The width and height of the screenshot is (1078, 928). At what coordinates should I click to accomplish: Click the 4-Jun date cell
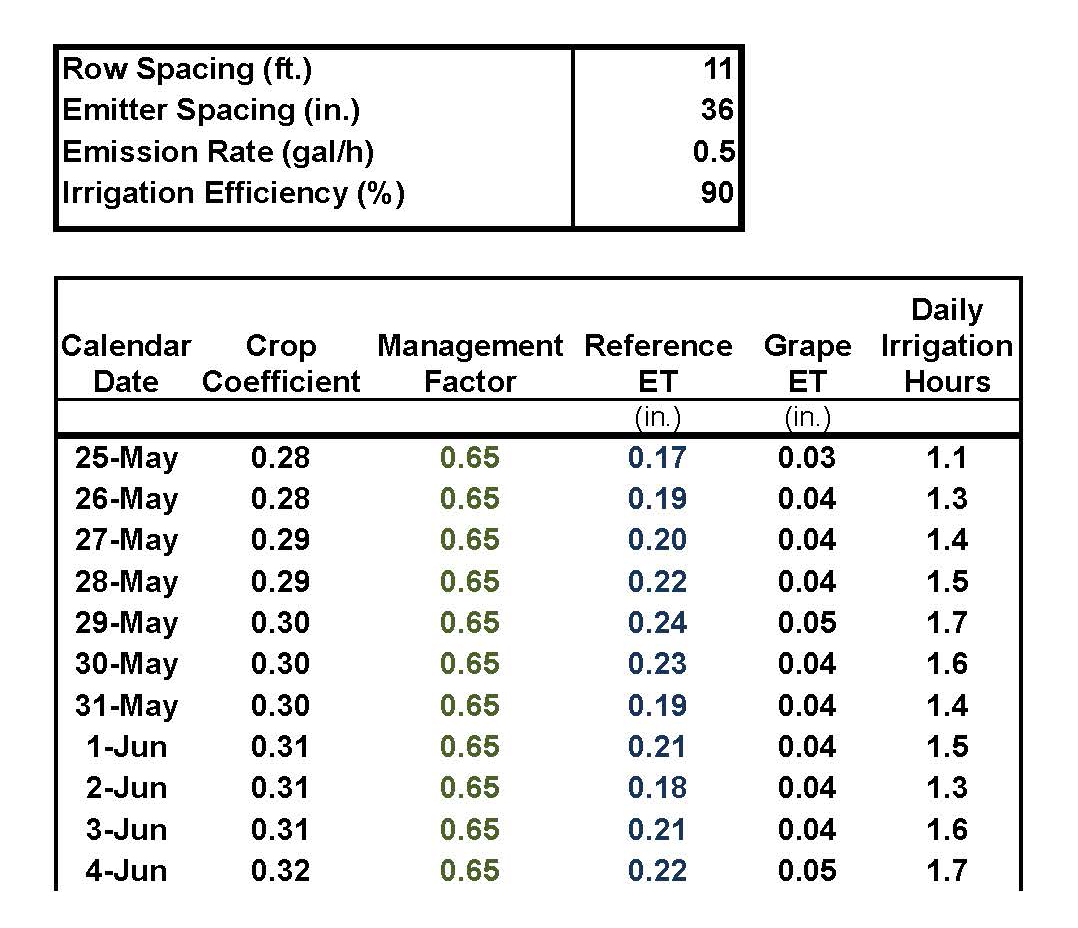tap(126, 870)
